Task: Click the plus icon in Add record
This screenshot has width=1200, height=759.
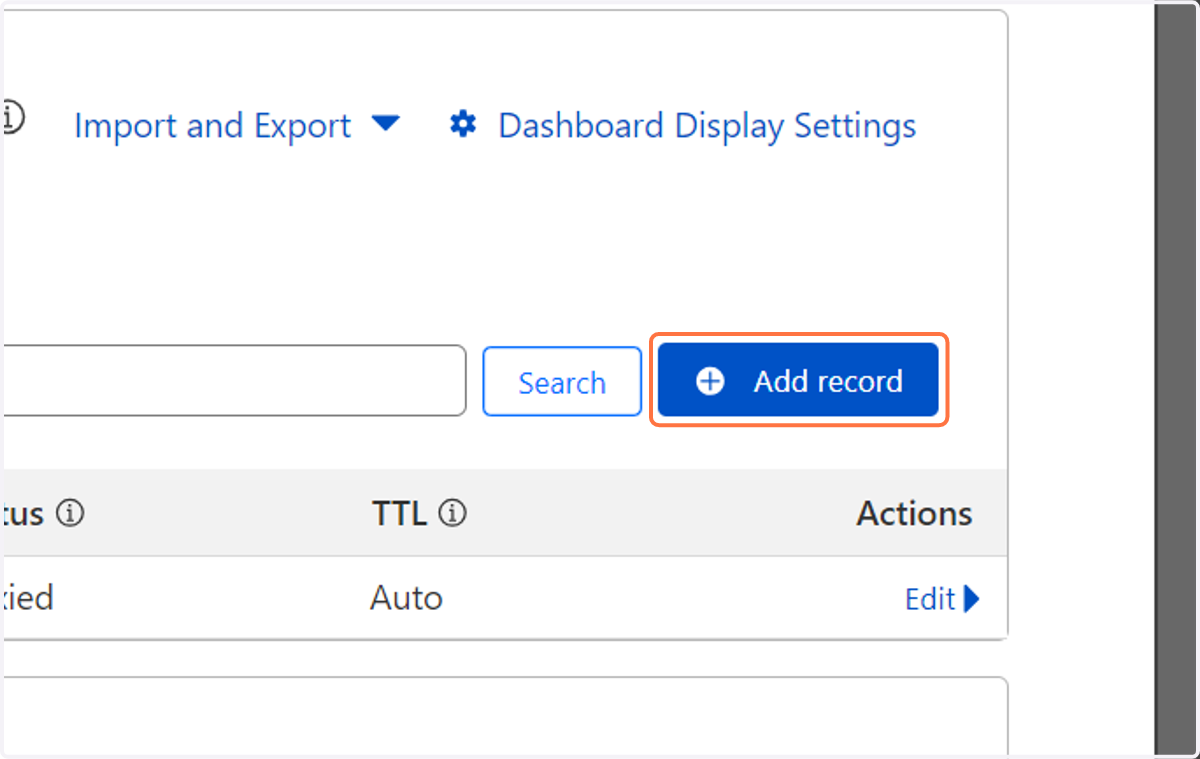Action: click(x=710, y=381)
